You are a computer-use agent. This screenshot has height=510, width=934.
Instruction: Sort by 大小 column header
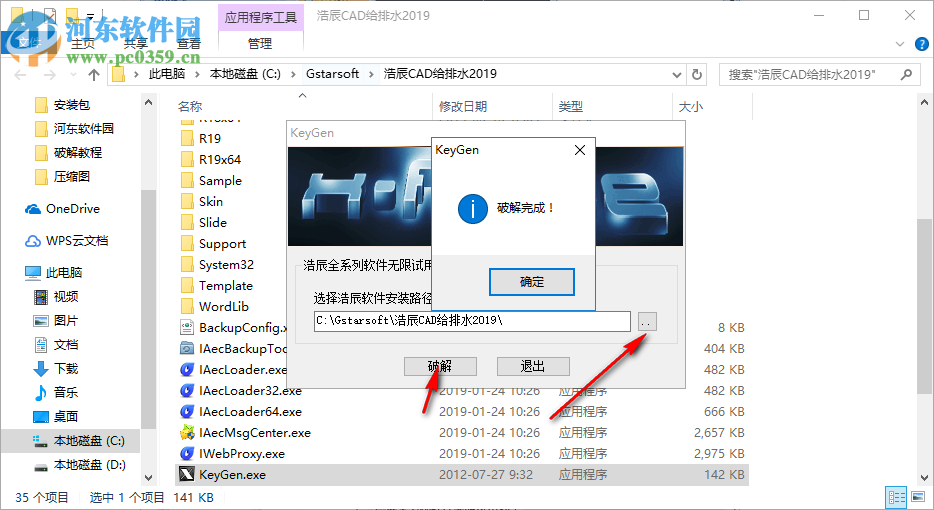point(690,107)
